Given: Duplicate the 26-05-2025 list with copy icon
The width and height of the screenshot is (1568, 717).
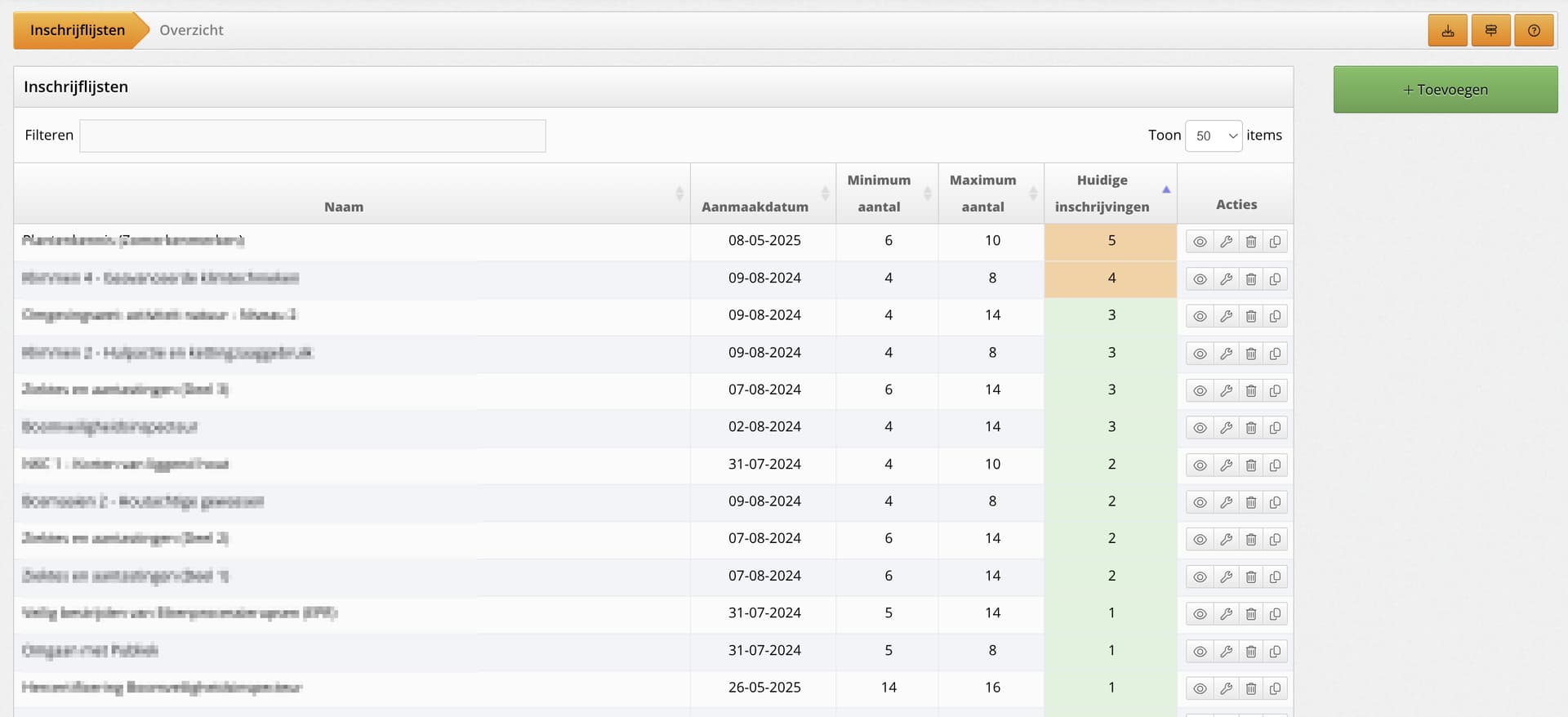Looking at the screenshot, I should [x=1275, y=688].
